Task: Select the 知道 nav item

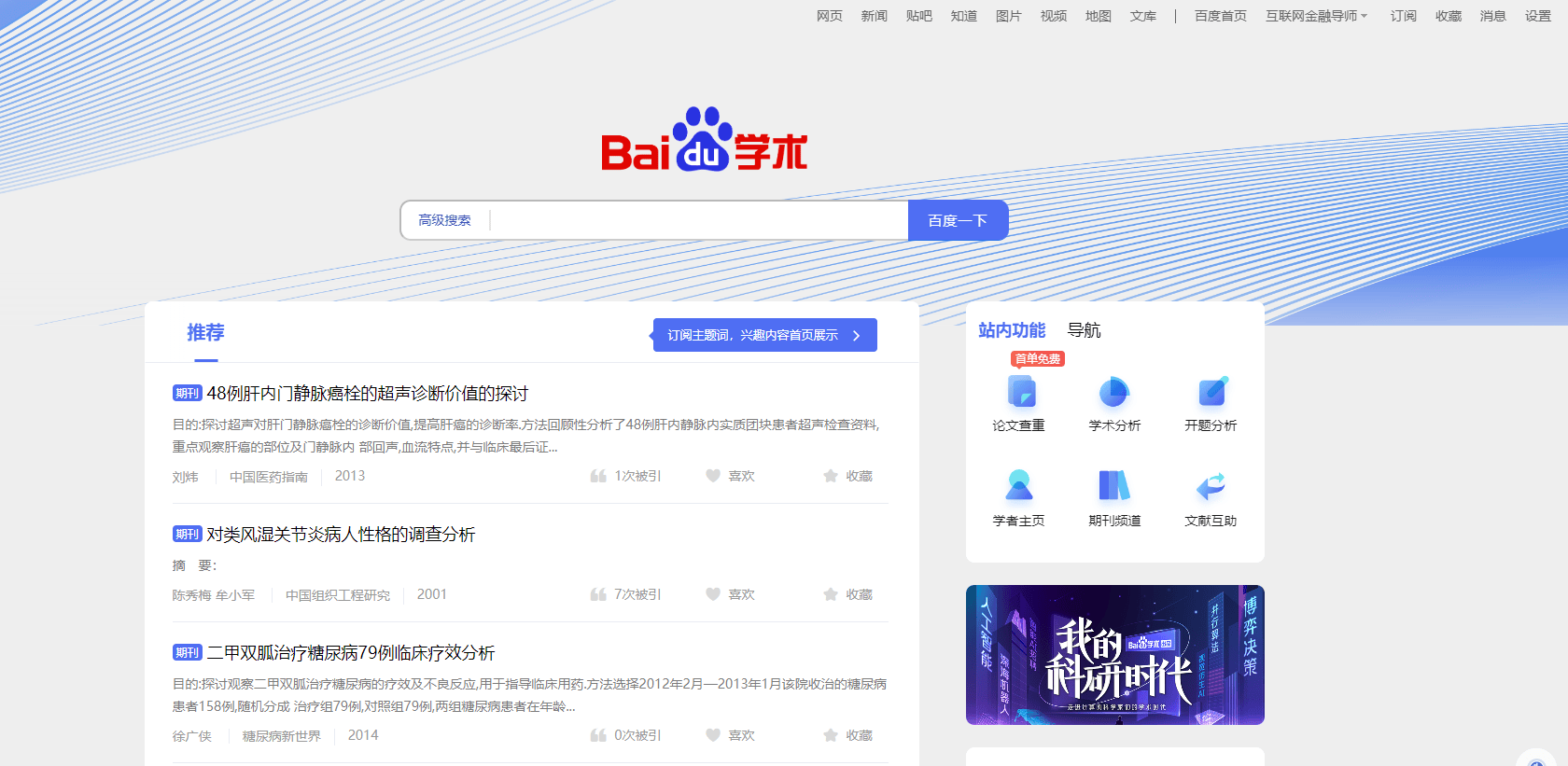Action: (964, 16)
